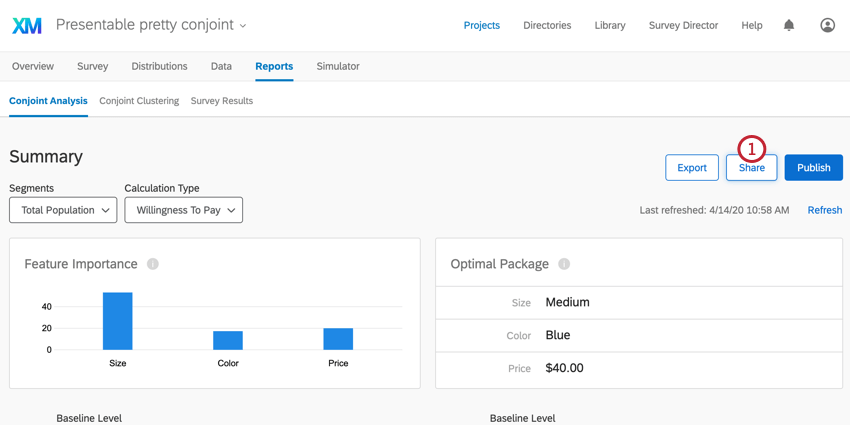This screenshot has width=850, height=425.
Task: Open the notifications bell
Action: point(789,25)
